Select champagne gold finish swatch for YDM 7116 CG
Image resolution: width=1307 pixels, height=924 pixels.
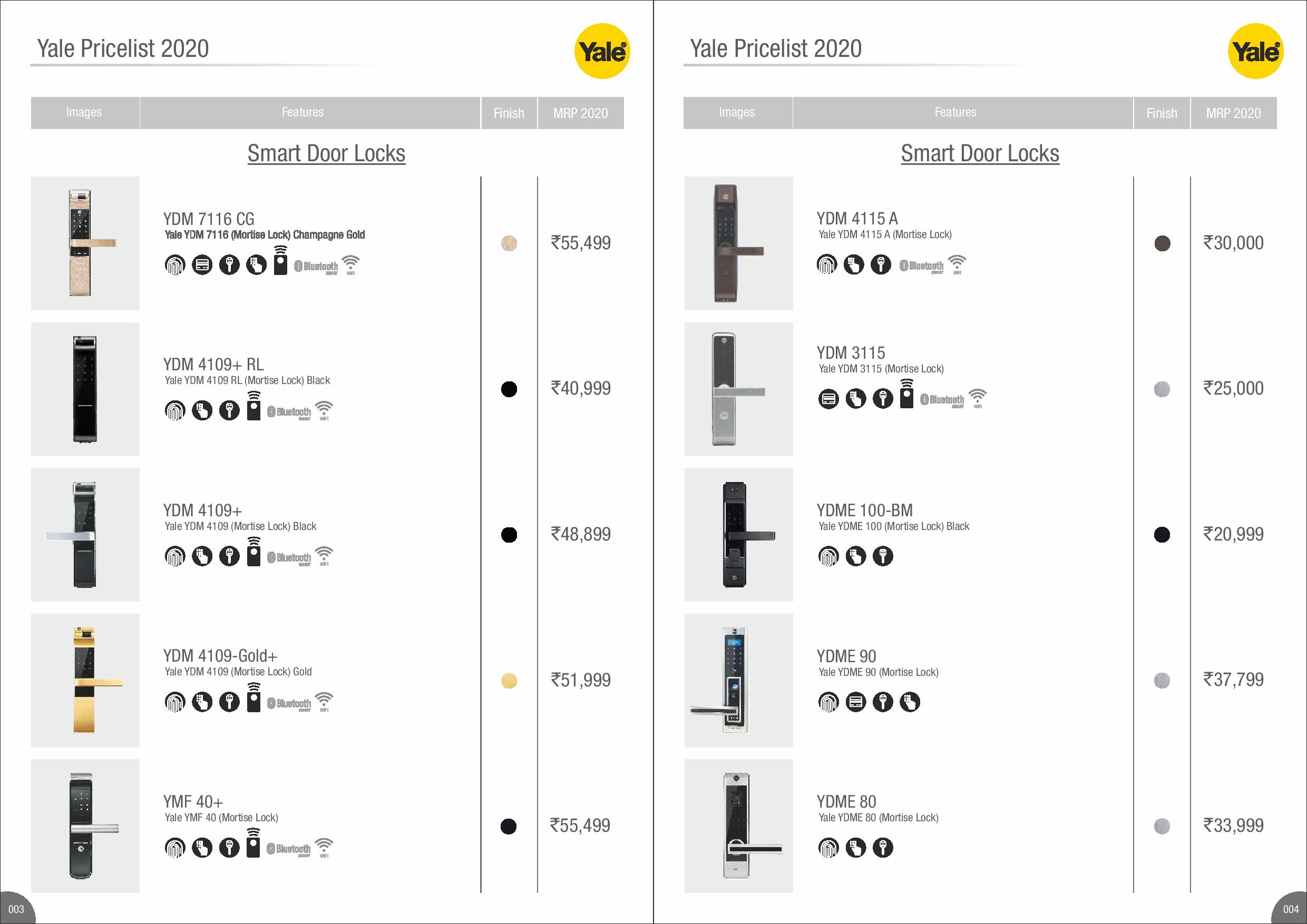click(x=509, y=243)
